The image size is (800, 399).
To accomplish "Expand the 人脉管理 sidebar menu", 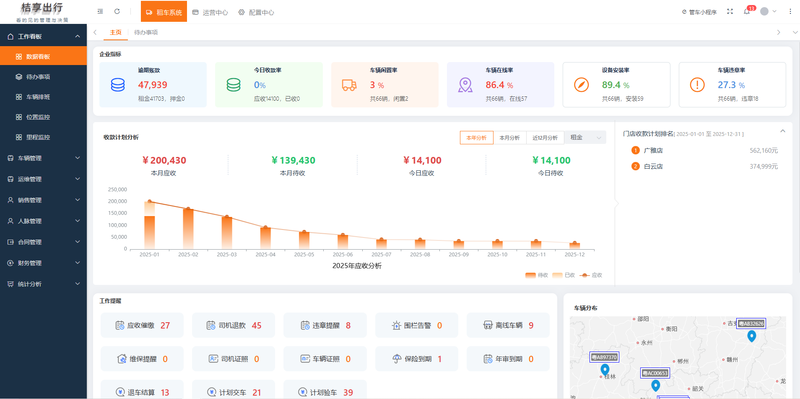I will click(x=43, y=221).
